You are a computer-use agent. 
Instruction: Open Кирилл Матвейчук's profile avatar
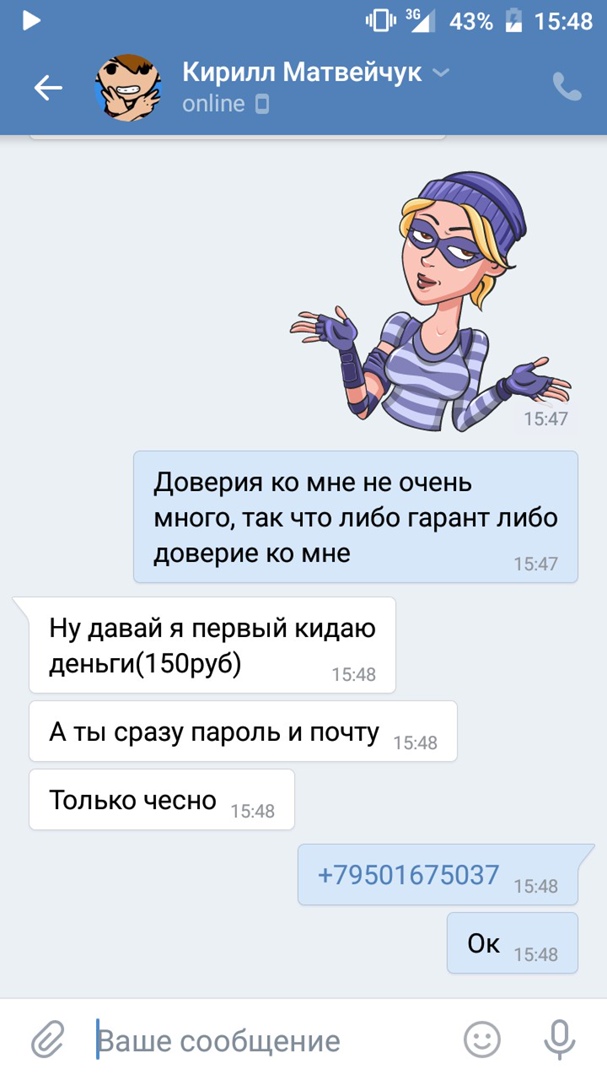(x=128, y=88)
